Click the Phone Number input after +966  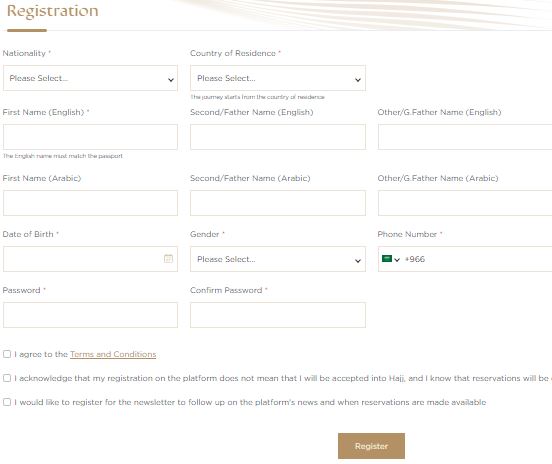[x=489, y=259]
